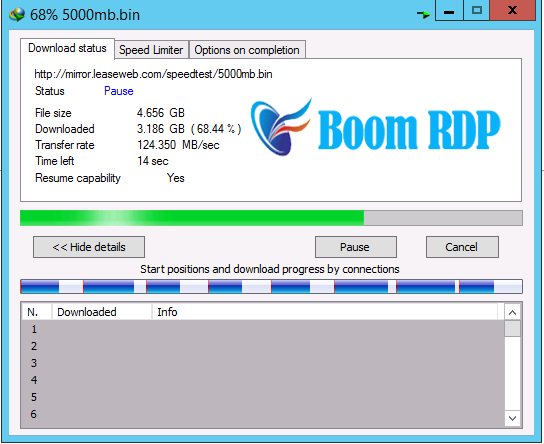Select connection row 5
Screen dimensions: 544x444
[263, 397]
